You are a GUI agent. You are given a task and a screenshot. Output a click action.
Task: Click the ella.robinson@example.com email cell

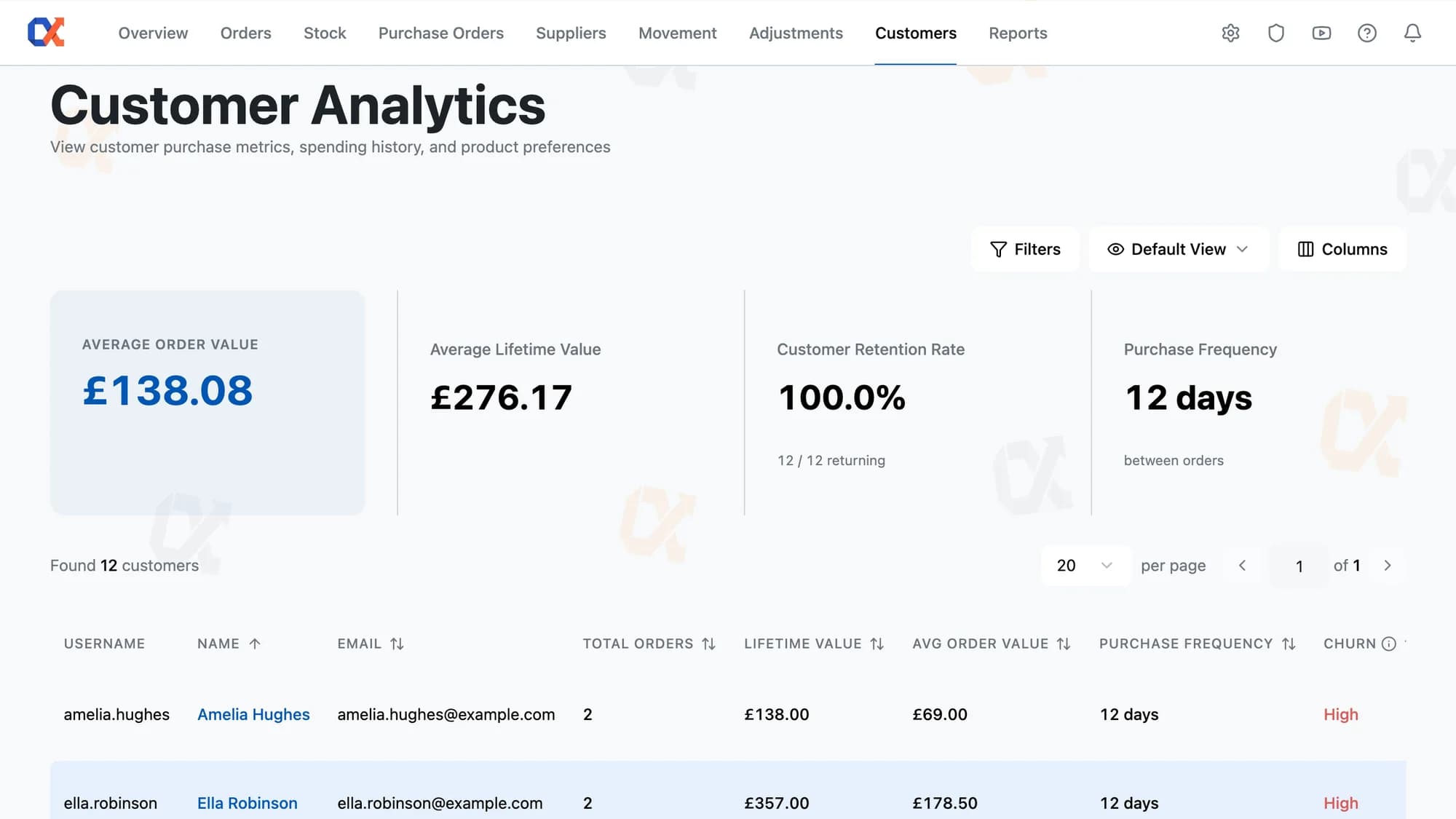[x=440, y=803]
